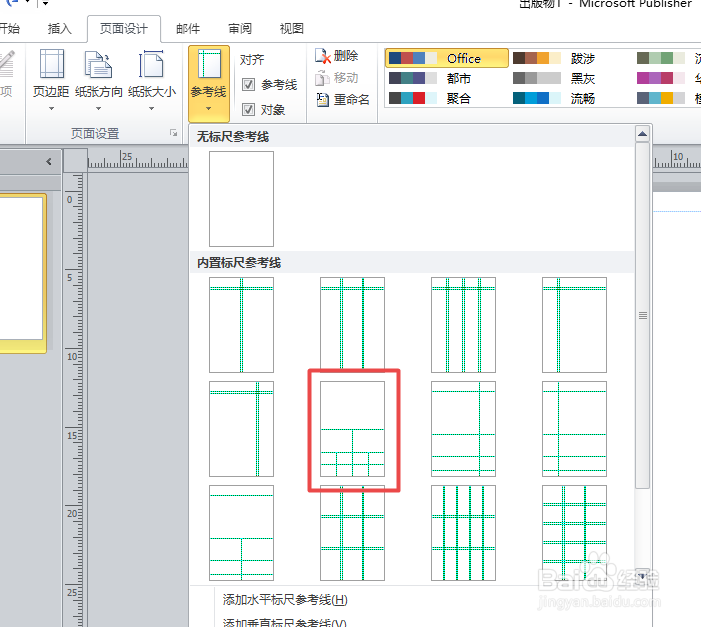Expand the 纸张方向 dropdown arrow
The width and height of the screenshot is (701, 627).
click(98, 109)
